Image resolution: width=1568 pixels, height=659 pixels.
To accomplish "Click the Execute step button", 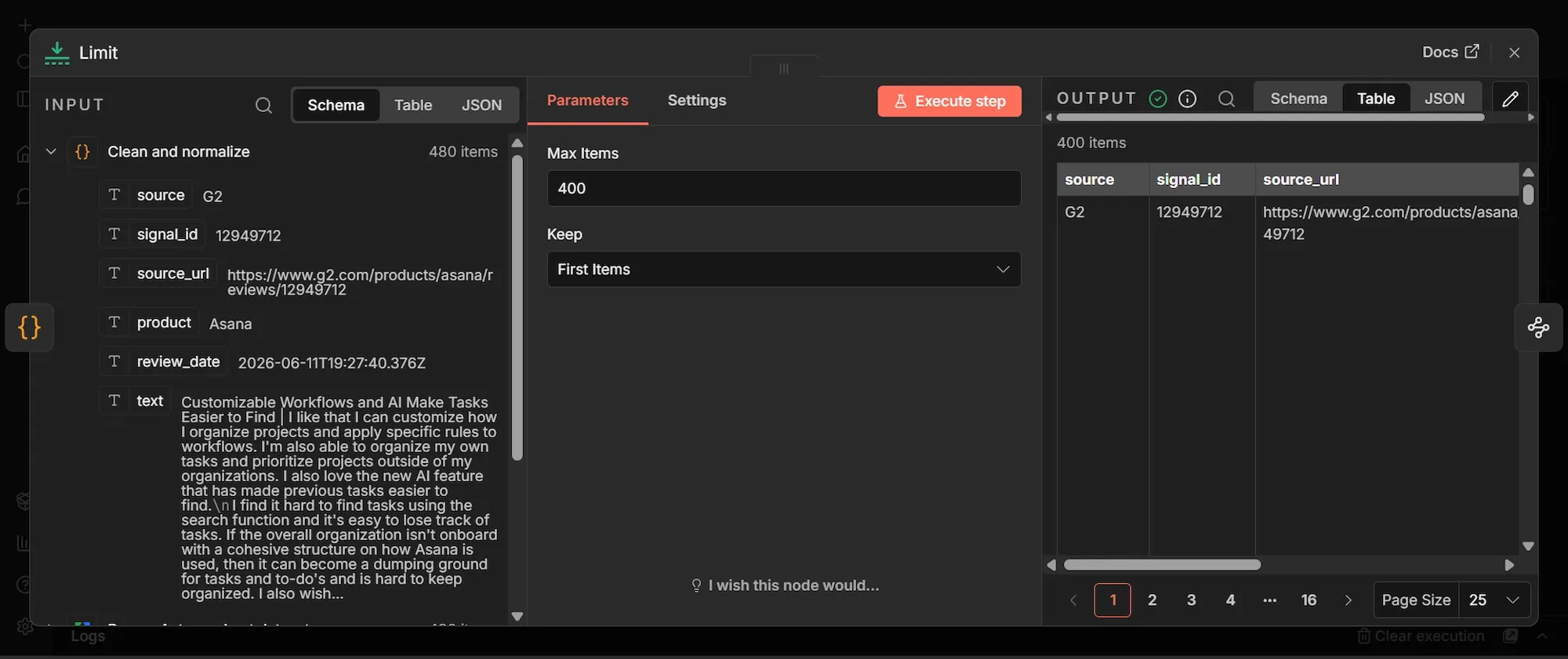I will 949,101.
